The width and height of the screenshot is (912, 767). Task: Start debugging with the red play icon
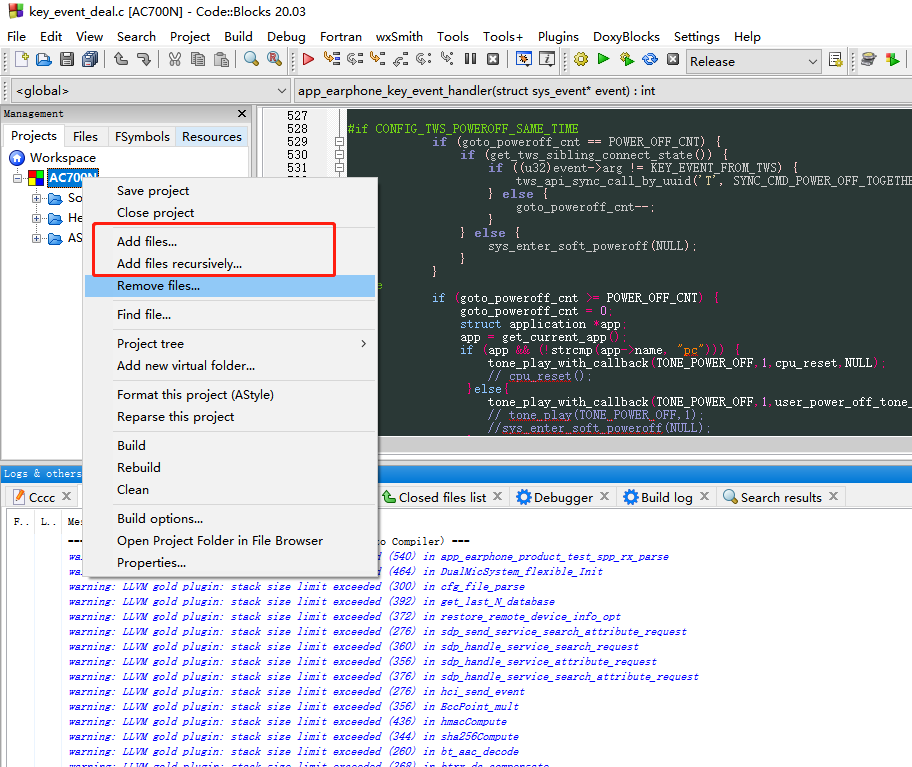coord(308,59)
